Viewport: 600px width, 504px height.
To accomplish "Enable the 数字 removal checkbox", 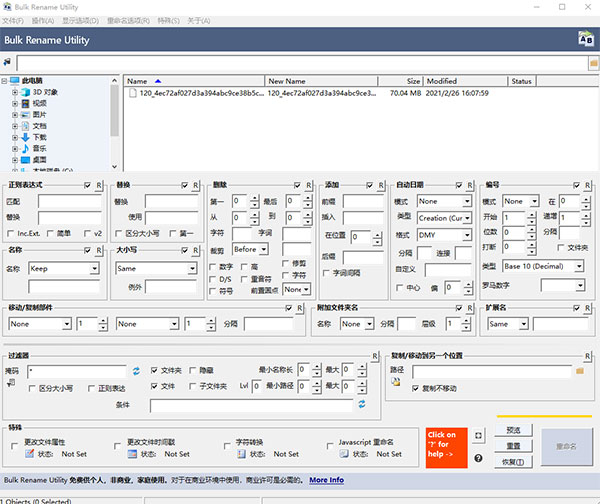I will [212, 266].
